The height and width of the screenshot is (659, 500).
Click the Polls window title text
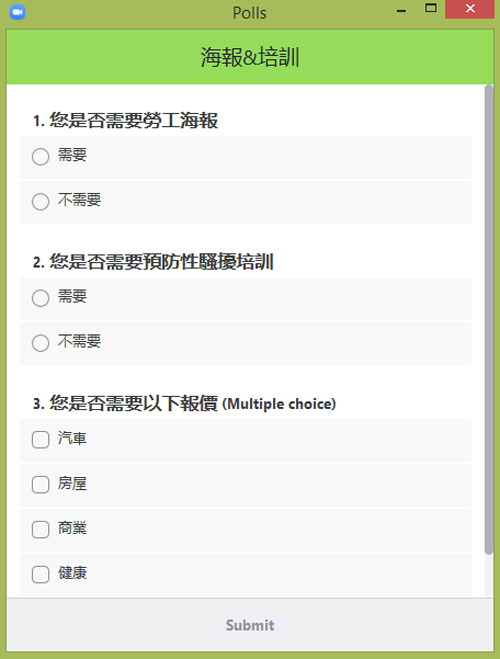[x=250, y=13]
